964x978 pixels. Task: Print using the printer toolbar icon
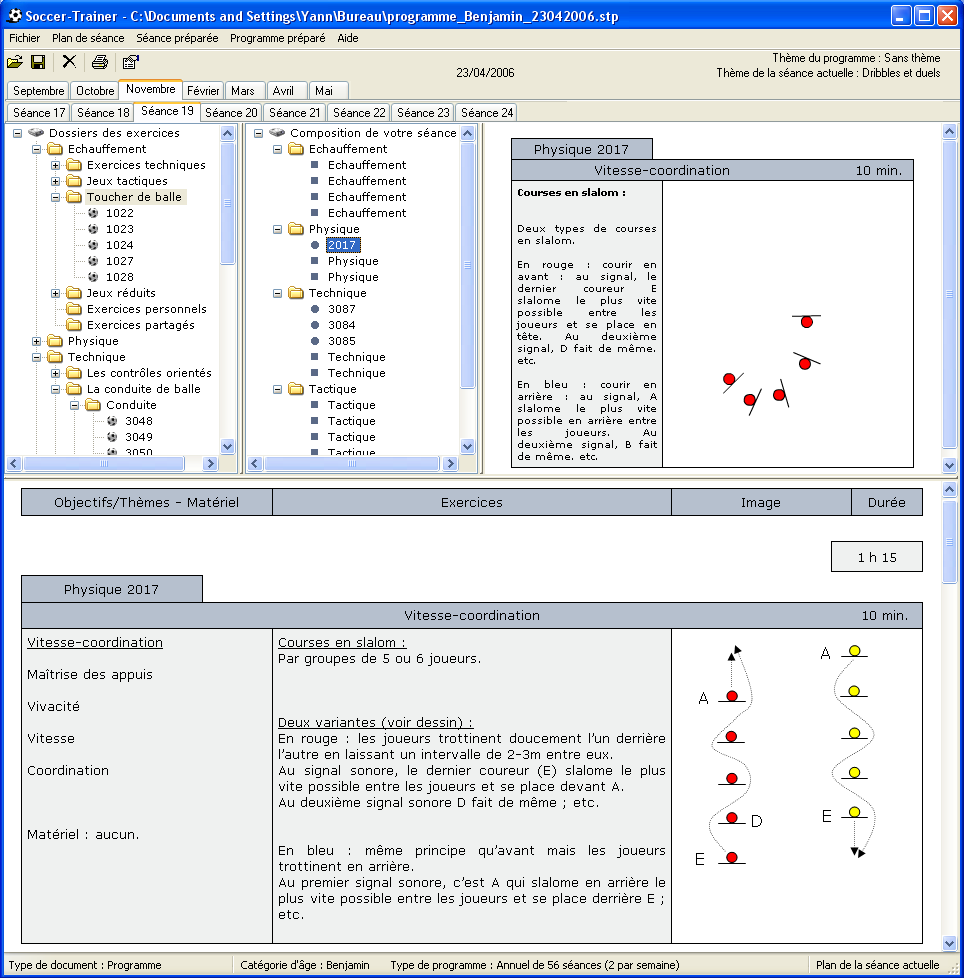pyautogui.click(x=100, y=62)
